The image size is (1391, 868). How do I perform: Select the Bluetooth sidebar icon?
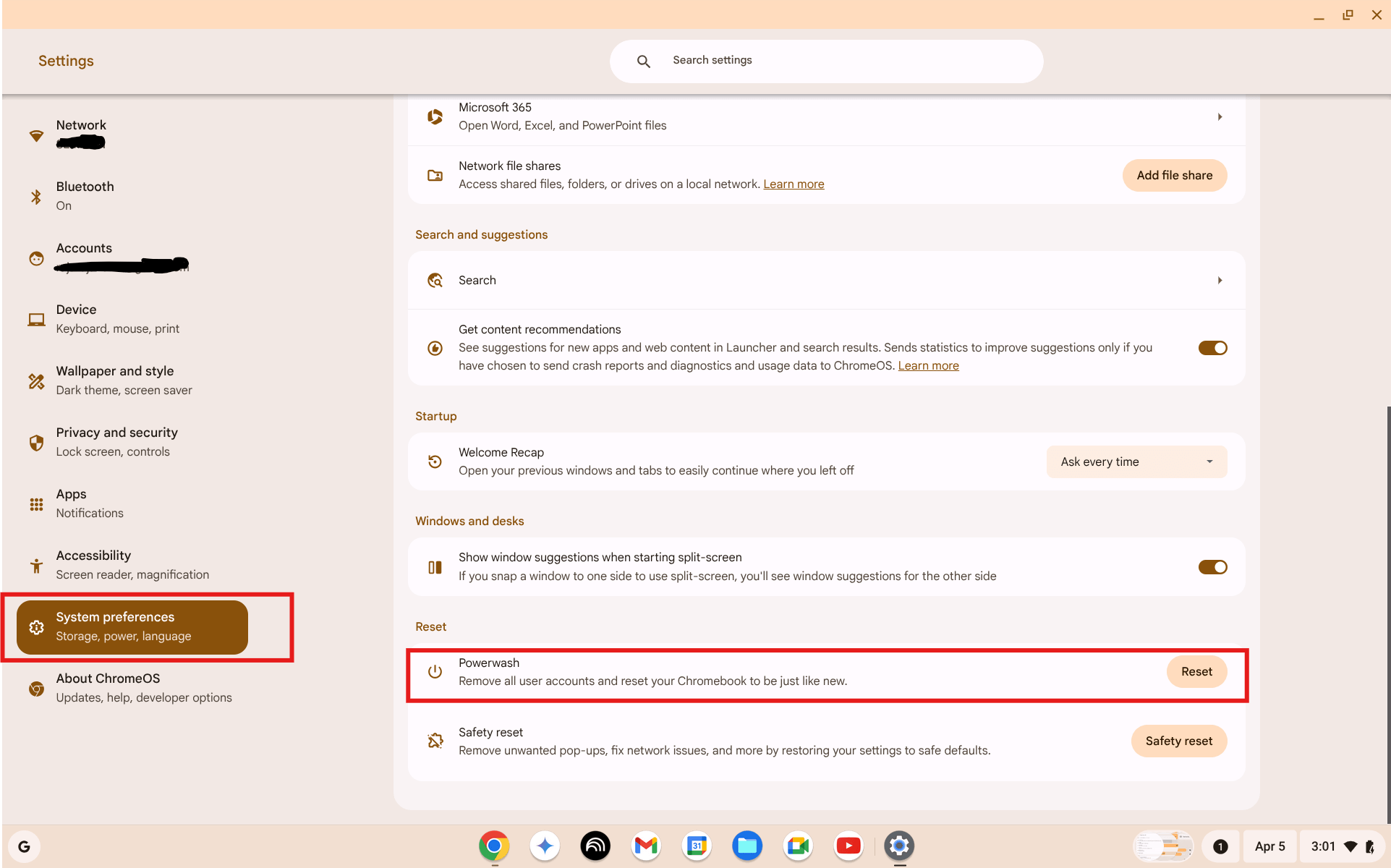click(36, 195)
